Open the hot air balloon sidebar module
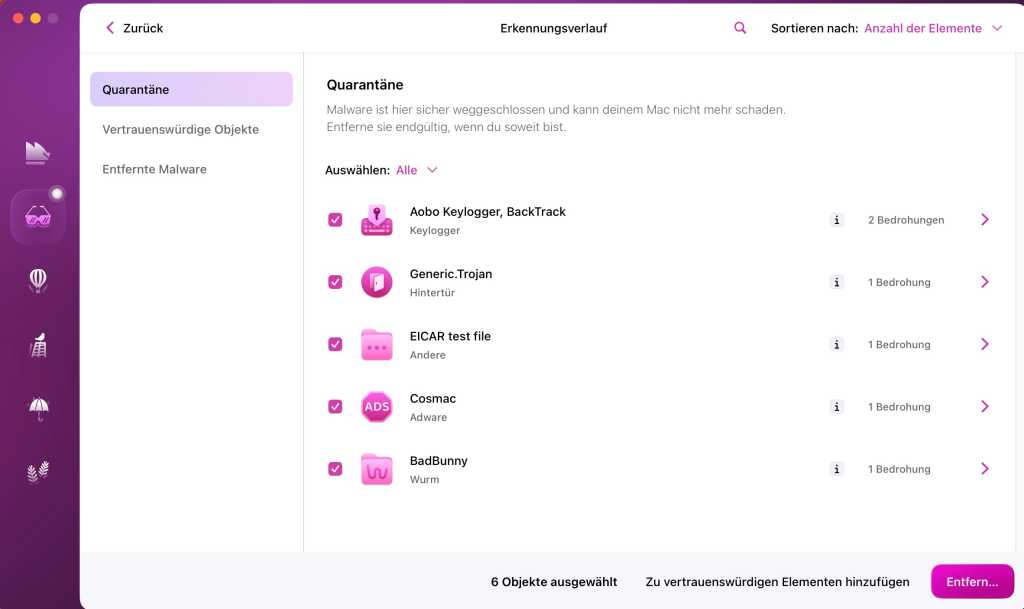1024x609 pixels. pyautogui.click(x=38, y=281)
